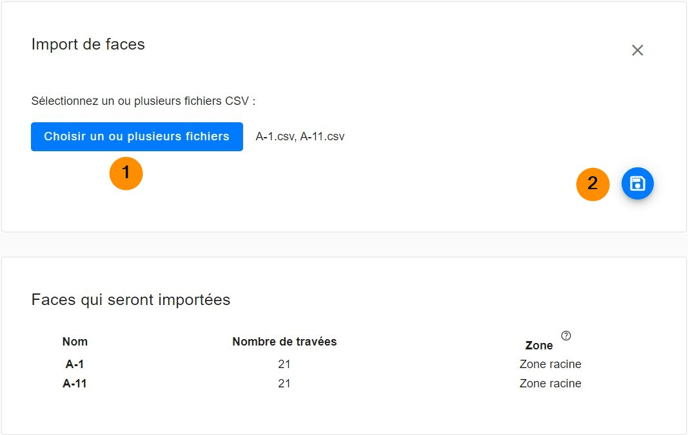Click the help question mark beside Zone

(566, 336)
